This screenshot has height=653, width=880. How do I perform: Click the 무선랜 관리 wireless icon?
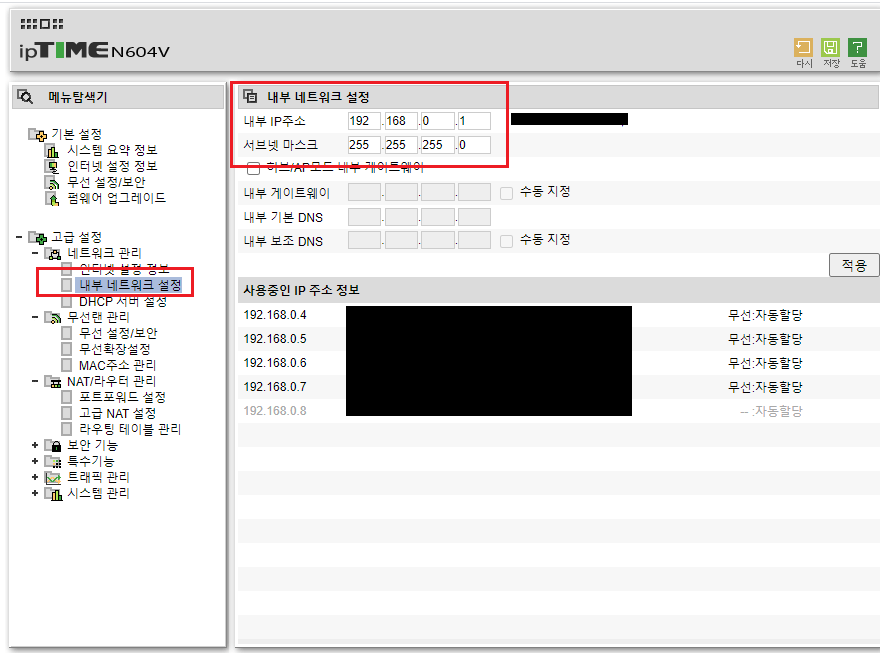53,318
